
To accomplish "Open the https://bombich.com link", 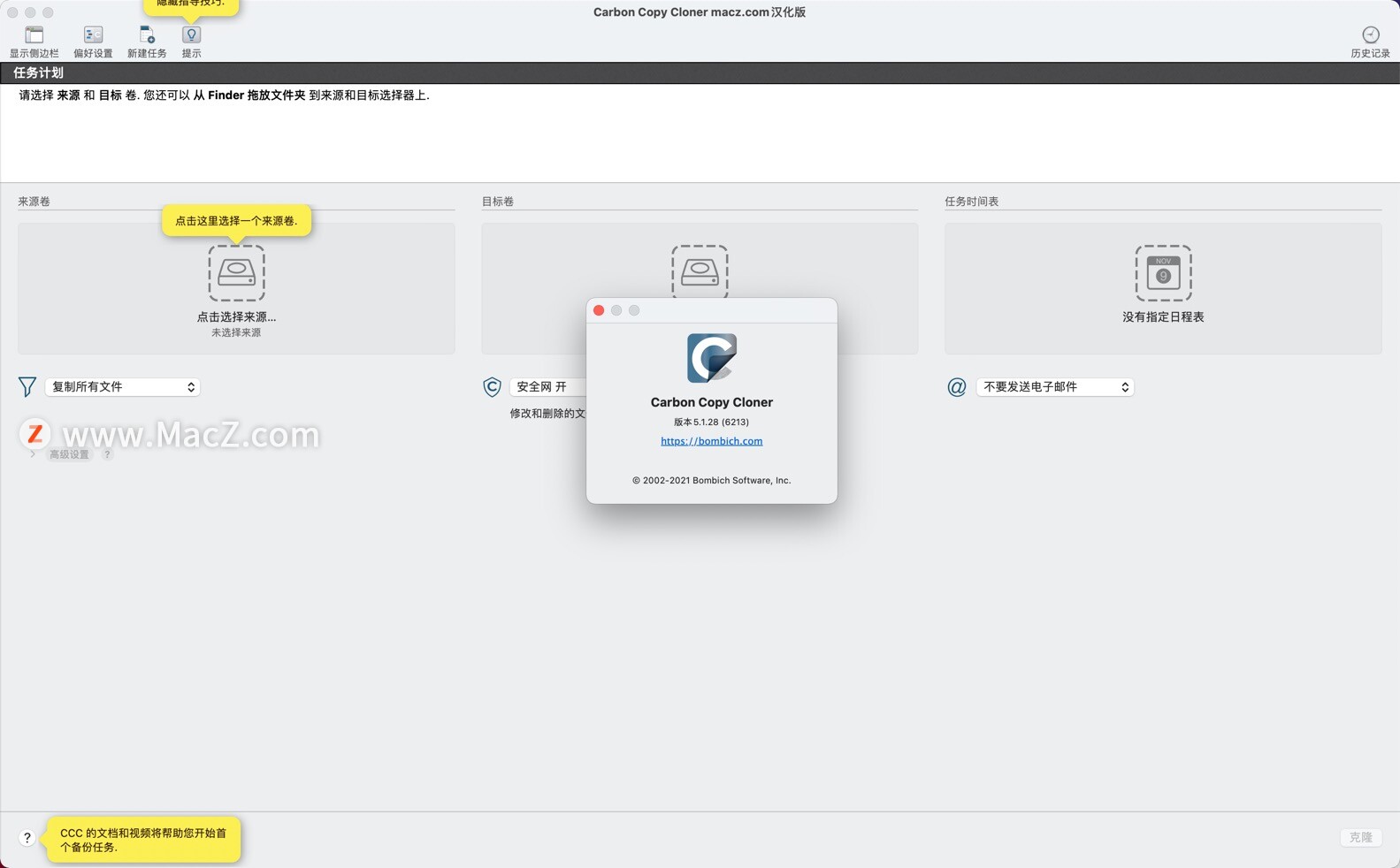I will [711, 441].
